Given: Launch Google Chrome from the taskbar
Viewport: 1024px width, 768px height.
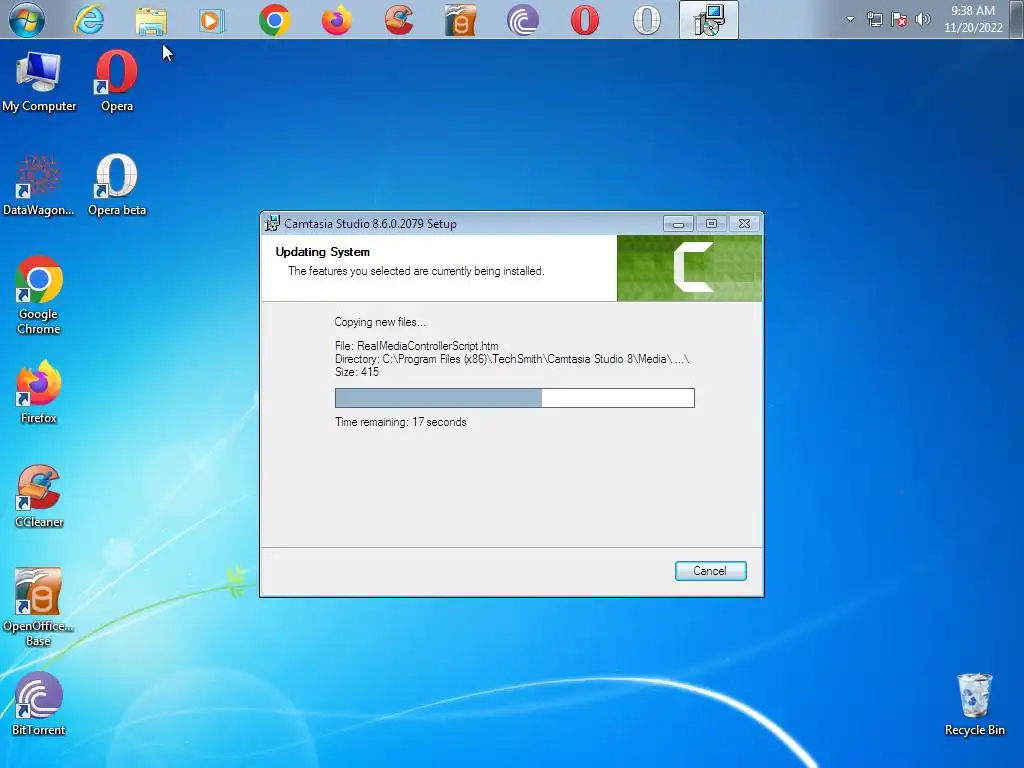Looking at the screenshot, I should point(274,20).
